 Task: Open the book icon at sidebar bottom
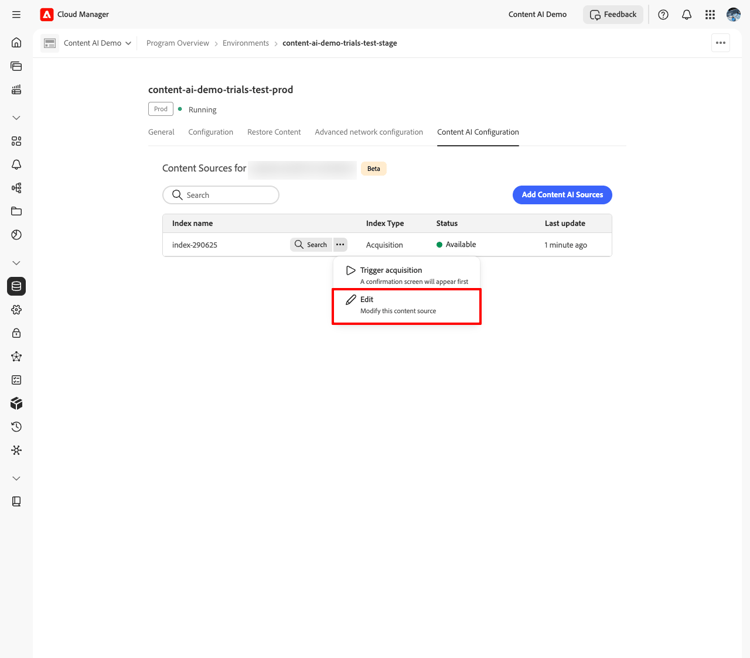point(16,501)
